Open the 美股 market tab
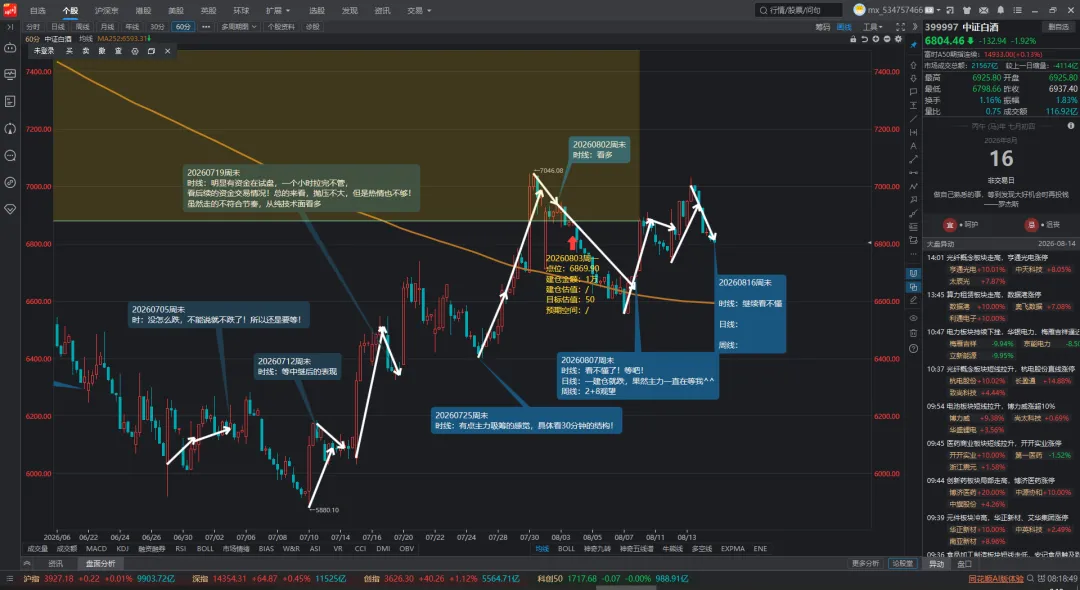This screenshot has width=1080, height=590. 176,10
